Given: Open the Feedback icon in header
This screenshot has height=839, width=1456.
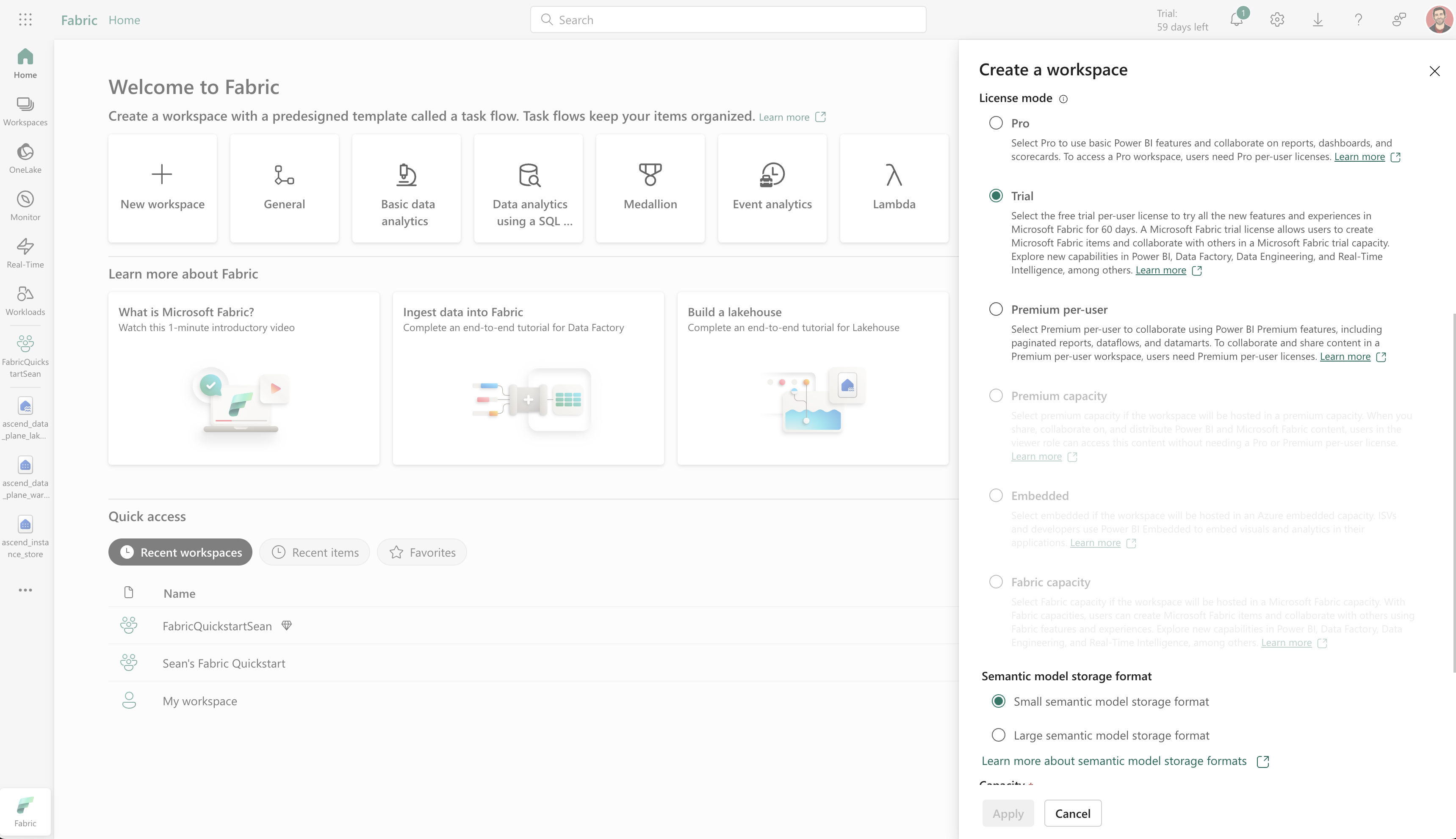Looking at the screenshot, I should click(1399, 19).
